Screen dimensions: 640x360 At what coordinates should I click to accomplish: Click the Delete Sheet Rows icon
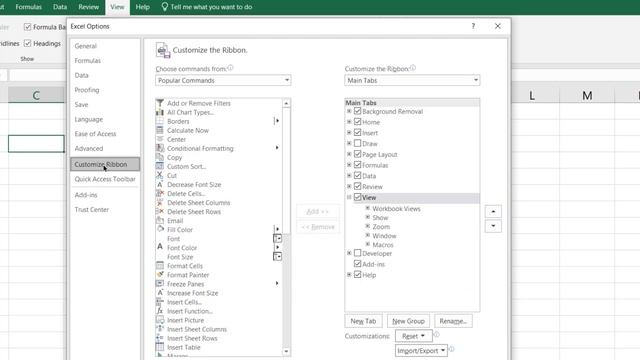point(160,211)
